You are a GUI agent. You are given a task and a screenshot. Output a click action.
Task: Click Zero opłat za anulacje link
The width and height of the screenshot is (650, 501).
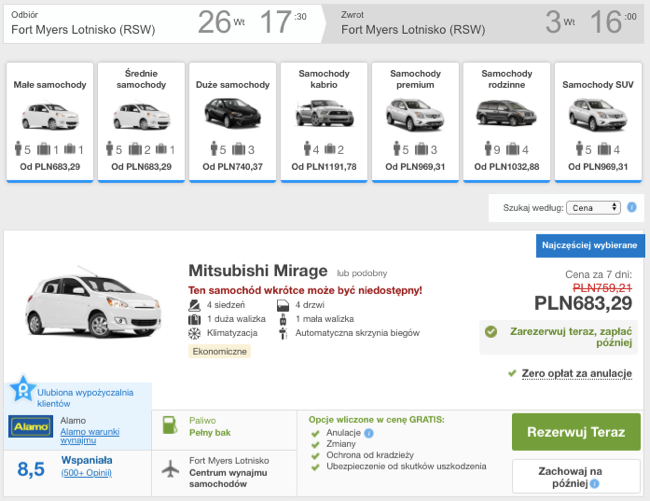(577, 373)
